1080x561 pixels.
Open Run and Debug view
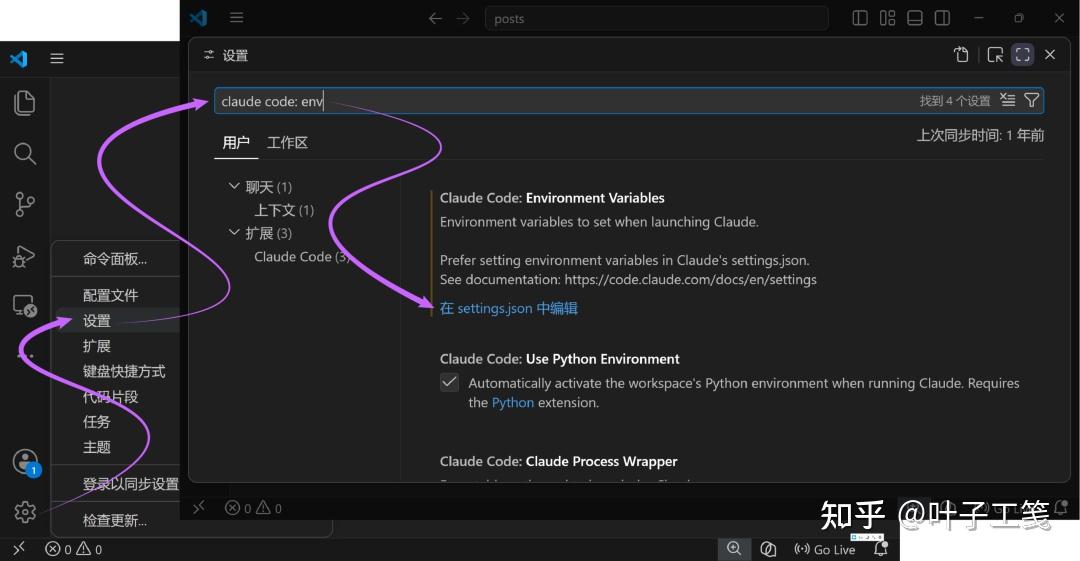click(25, 256)
